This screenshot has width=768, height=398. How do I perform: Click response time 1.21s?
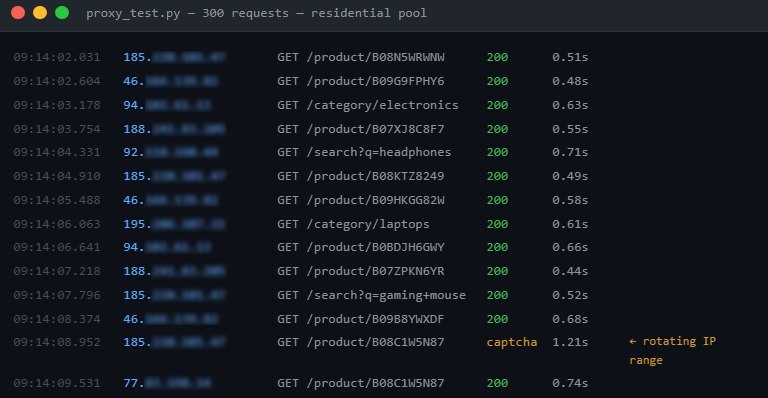tap(570, 342)
